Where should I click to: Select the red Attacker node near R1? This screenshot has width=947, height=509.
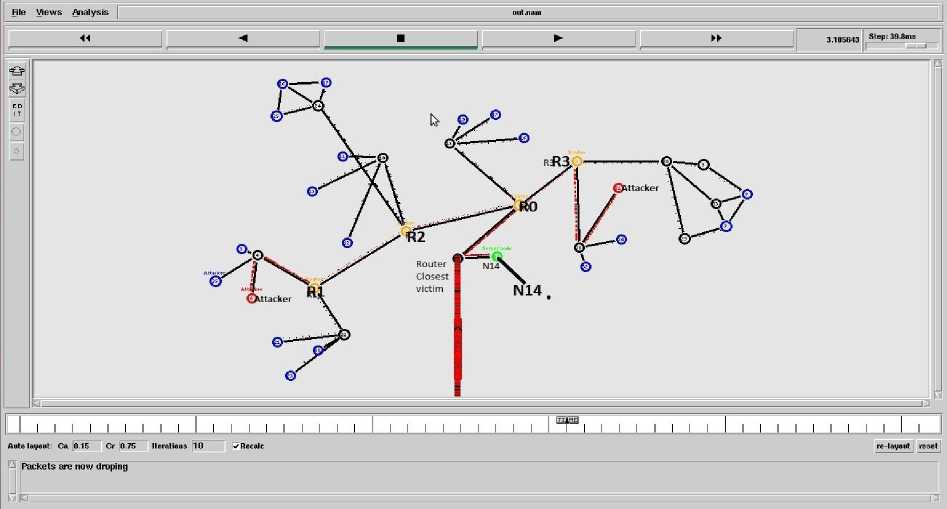point(251,298)
